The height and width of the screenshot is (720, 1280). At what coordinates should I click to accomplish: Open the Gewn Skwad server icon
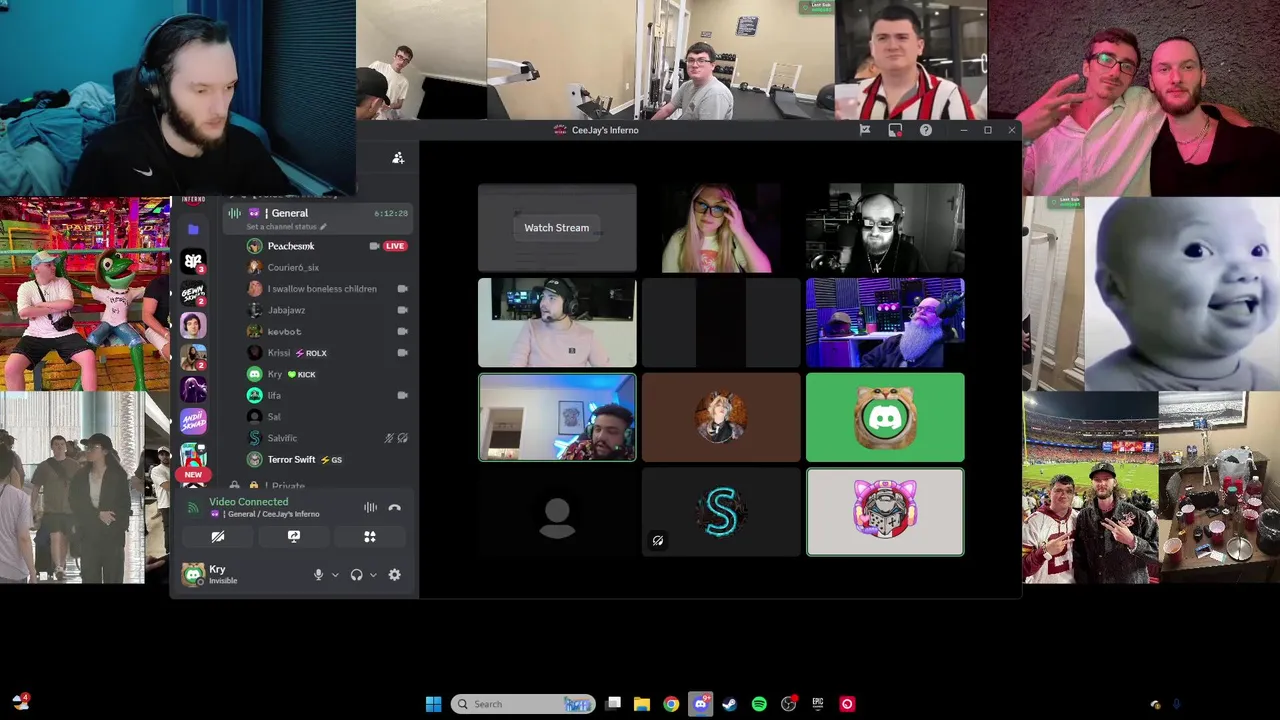(193, 293)
